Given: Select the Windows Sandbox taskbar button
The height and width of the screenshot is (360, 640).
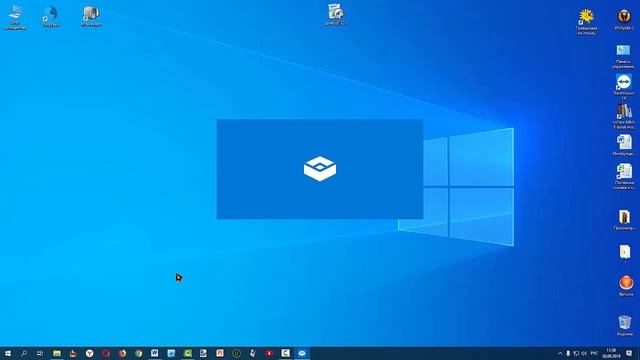Looking at the screenshot, I should [x=302, y=353].
